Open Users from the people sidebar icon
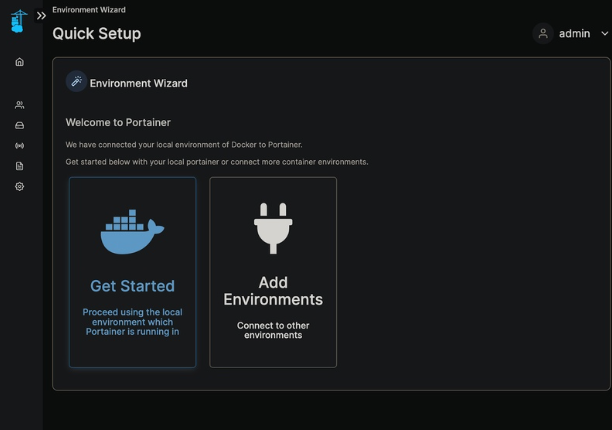612x430 pixels. 20,105
